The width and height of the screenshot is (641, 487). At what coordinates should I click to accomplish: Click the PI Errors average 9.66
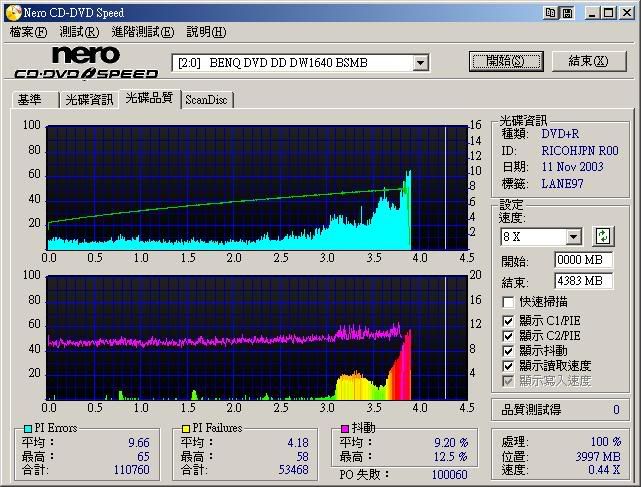pos(139,442)
